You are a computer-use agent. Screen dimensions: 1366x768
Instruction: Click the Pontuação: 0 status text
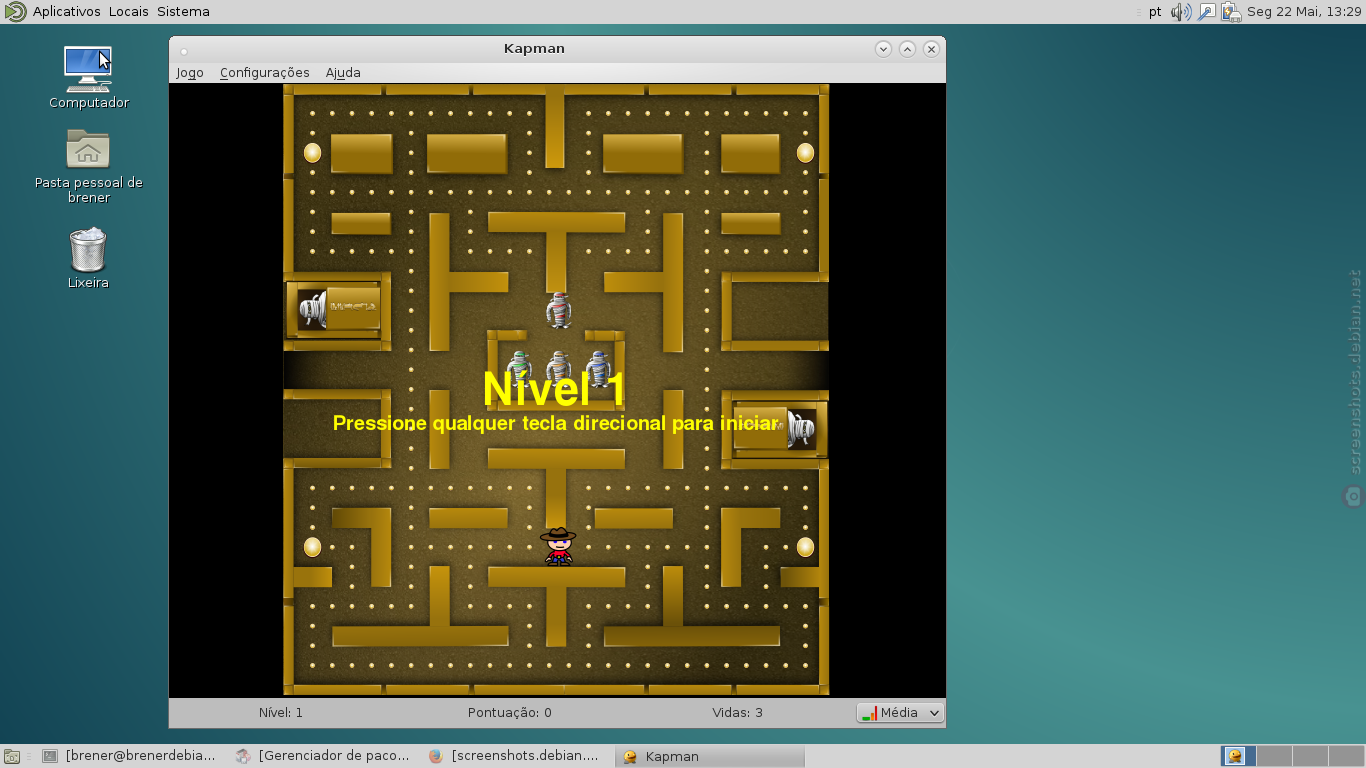click(509, 713)
